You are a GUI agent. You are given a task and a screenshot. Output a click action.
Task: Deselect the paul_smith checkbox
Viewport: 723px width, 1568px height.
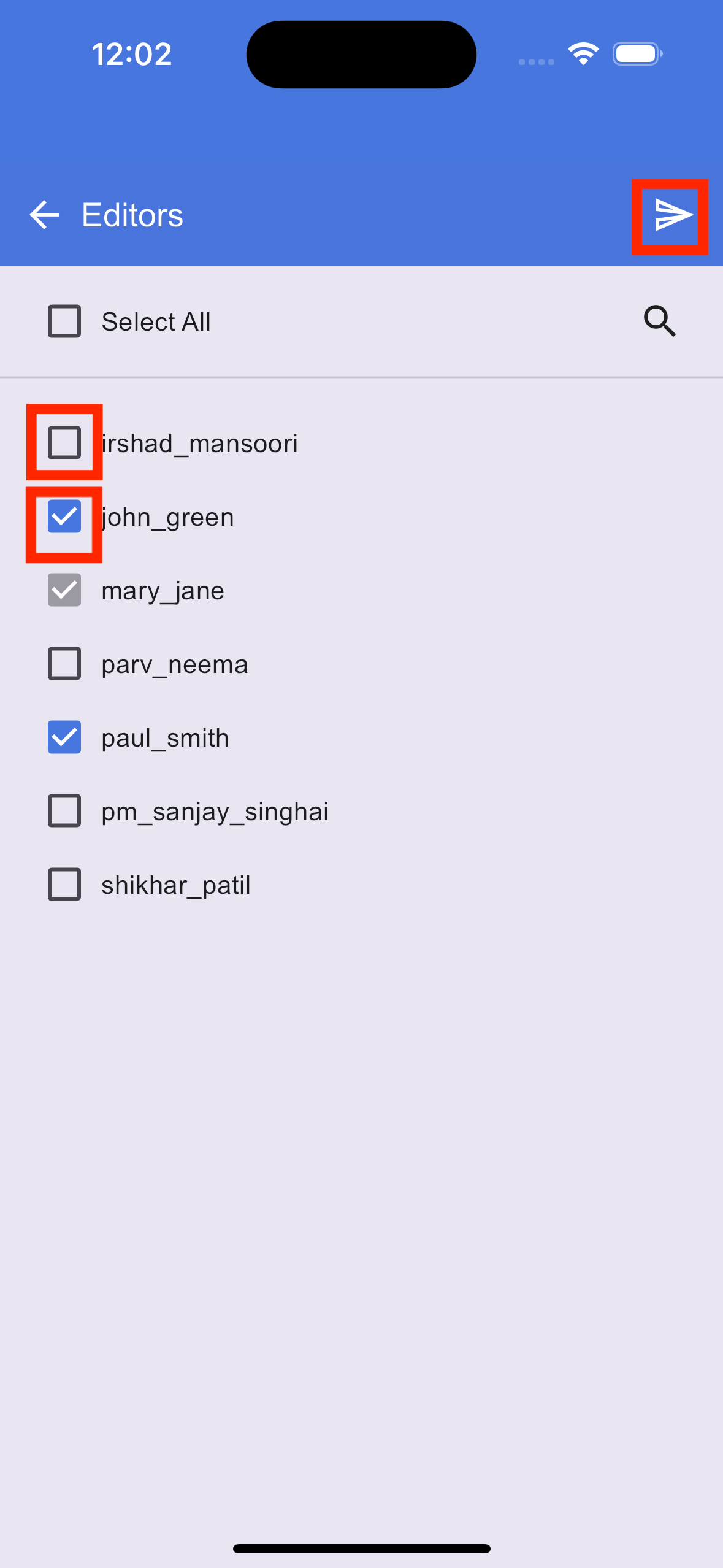point(64,737)
